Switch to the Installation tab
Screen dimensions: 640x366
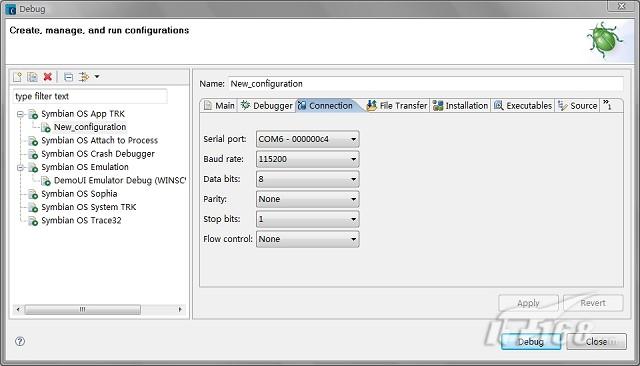(460, 106)
